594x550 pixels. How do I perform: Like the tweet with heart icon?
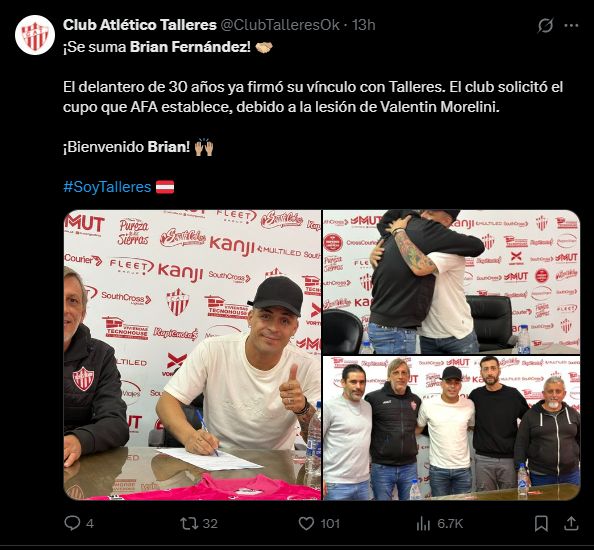click(x=306, y=523)
